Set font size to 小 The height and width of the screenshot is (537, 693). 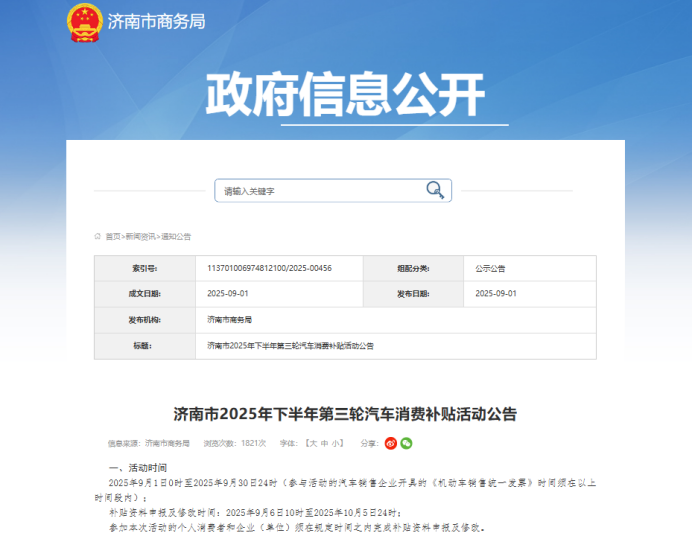click(335, 443)
